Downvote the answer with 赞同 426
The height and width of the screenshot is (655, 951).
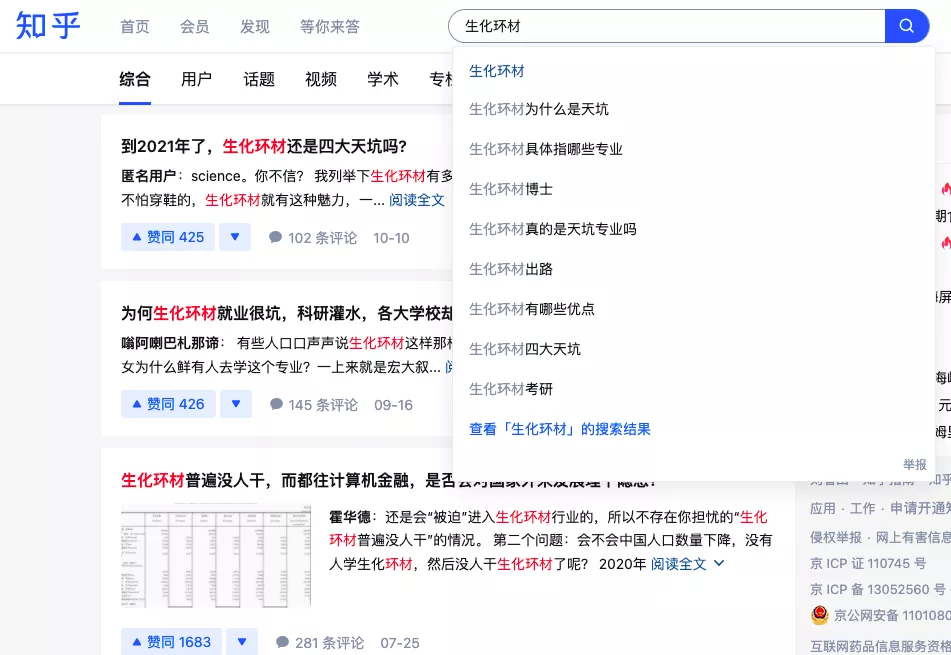pyautogui.click(x=236, y=403)
